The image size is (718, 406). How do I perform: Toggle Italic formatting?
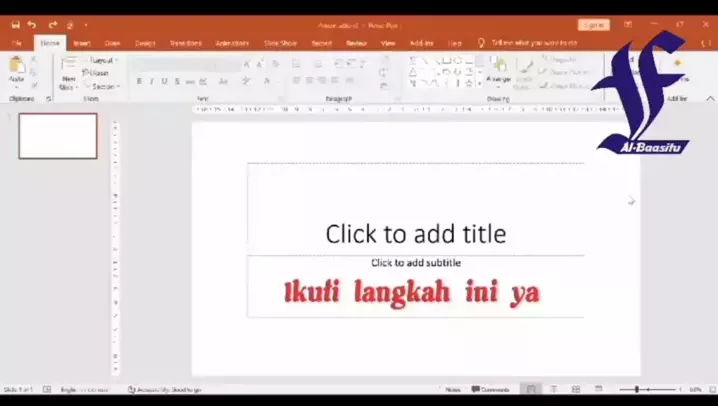(x=151, y=81)
